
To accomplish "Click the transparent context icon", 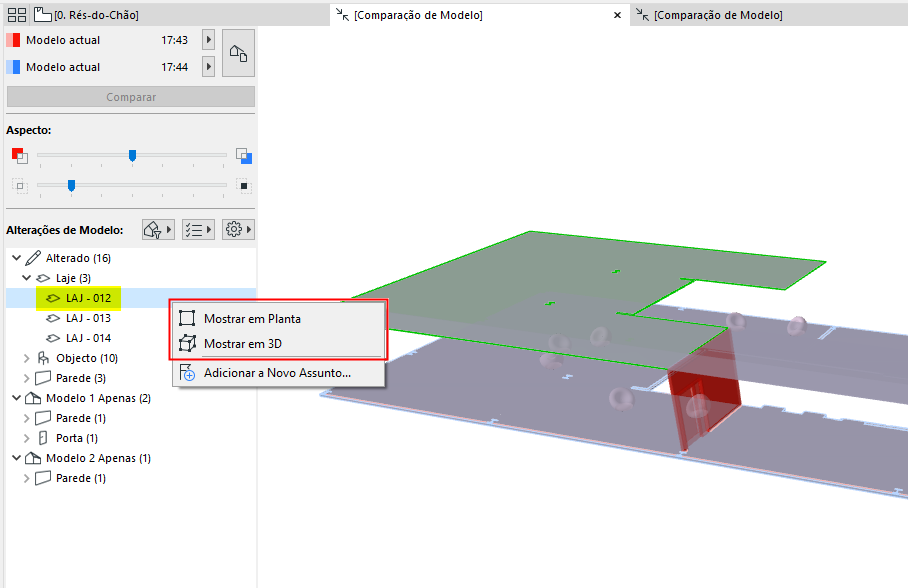I will [19, 186].
